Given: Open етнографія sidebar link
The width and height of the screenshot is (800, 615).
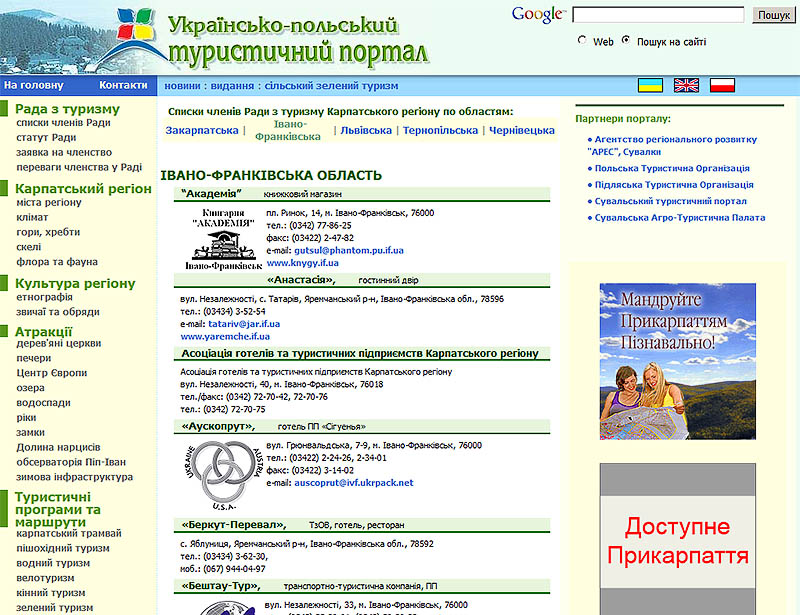Looking at the screenshot, I should tap(44, 297).
